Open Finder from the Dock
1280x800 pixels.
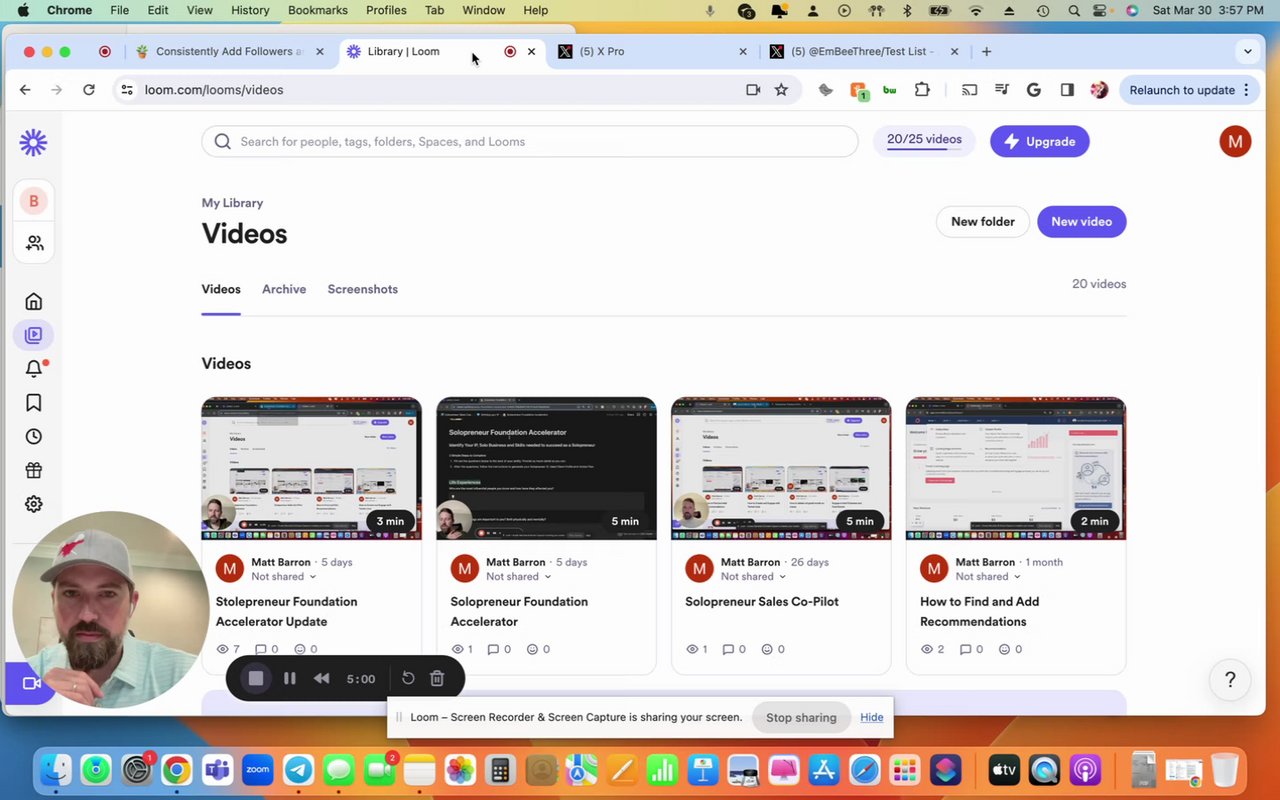55,770
